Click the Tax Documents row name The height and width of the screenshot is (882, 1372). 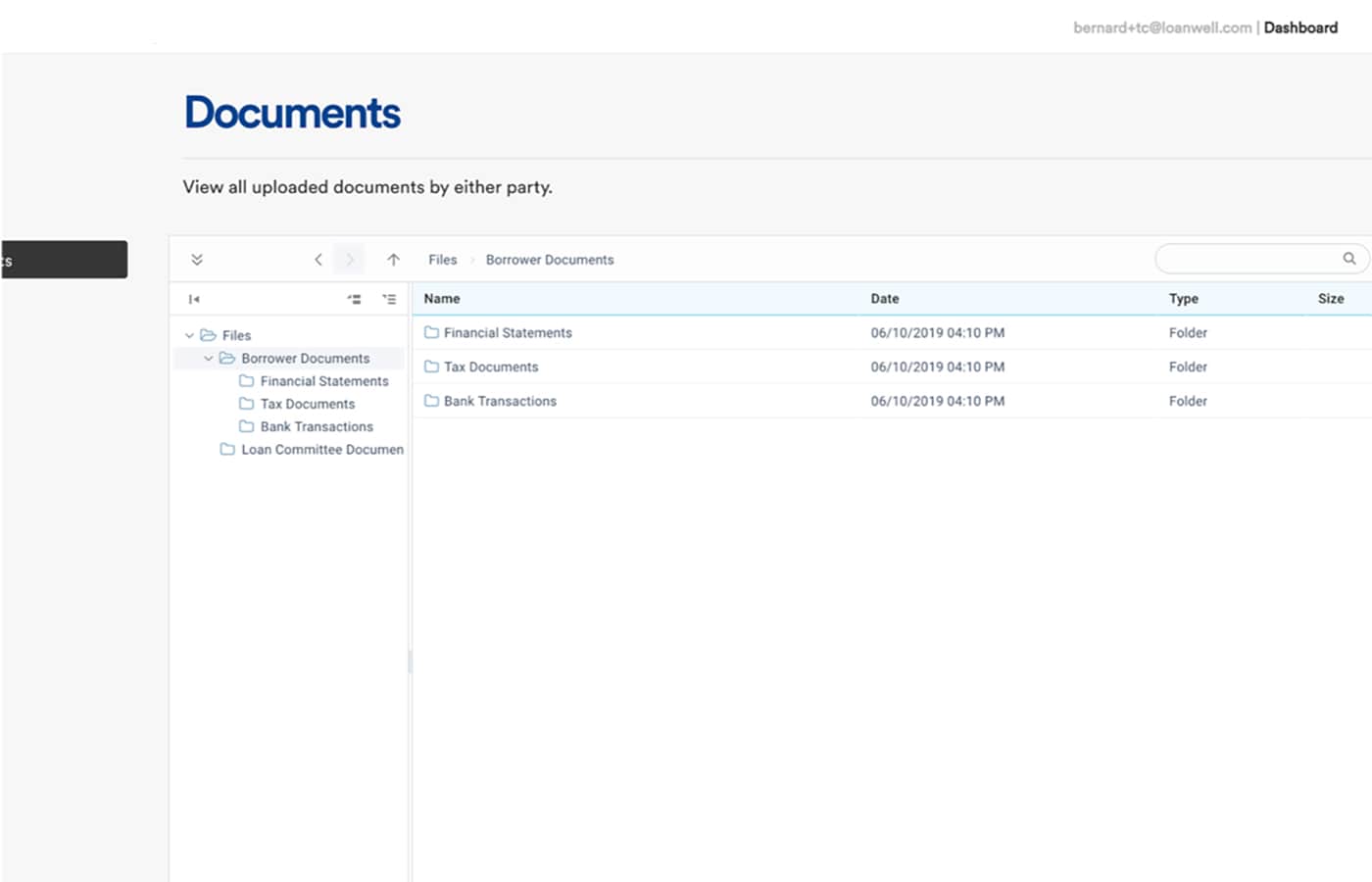click(x=491, y=367)
